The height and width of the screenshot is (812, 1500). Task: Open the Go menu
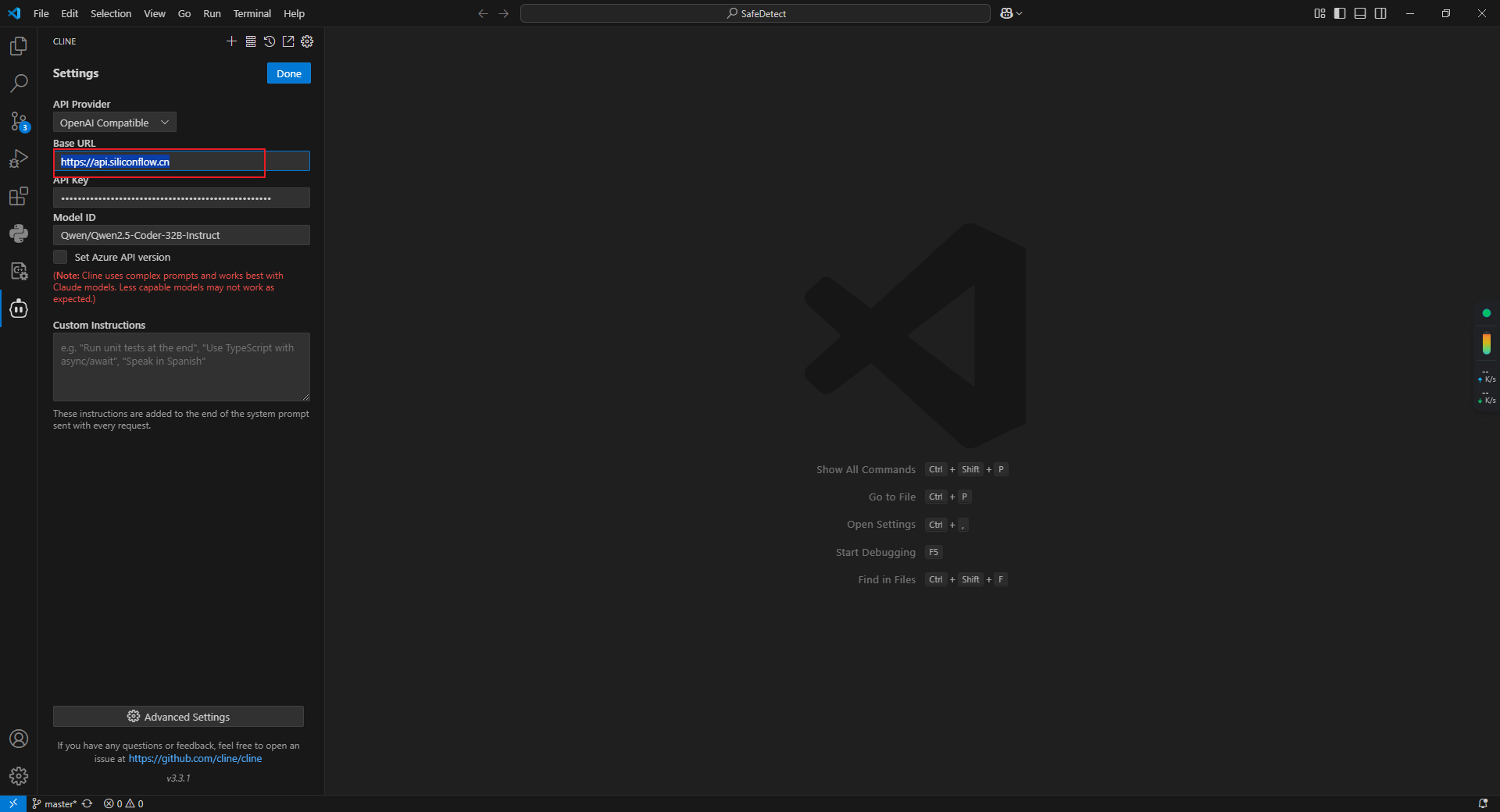(184, 13)
